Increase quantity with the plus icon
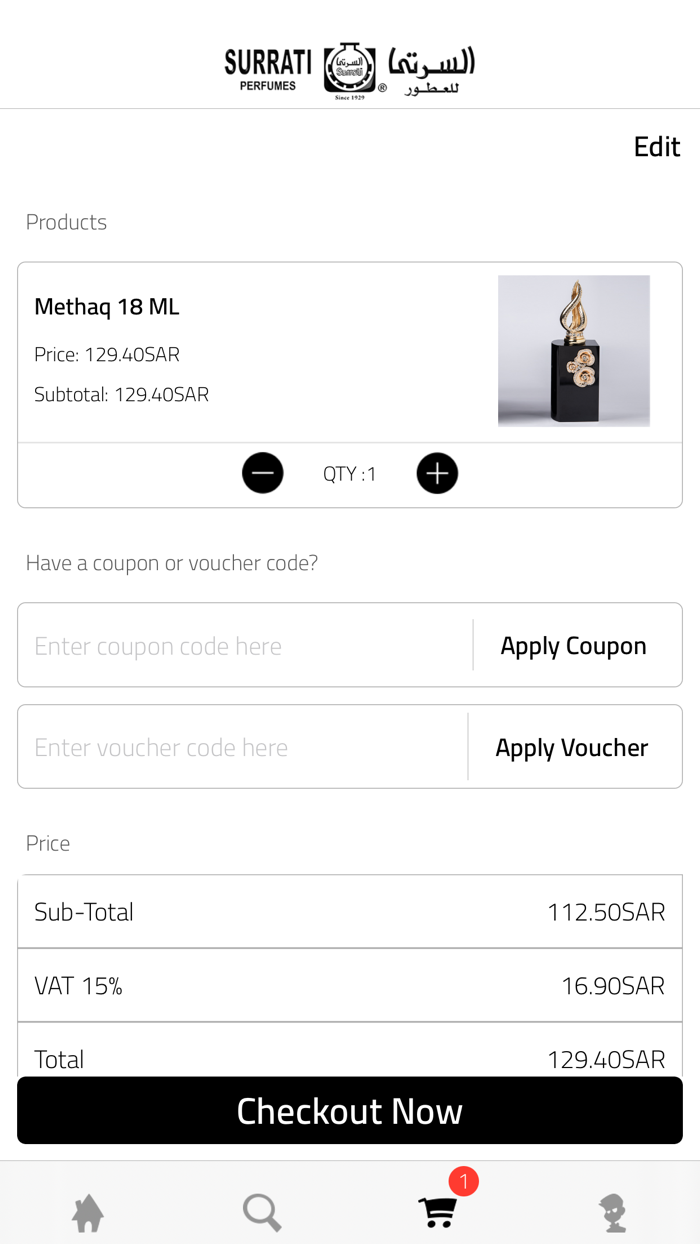The width and height of the screenshot is (700, 1244). (437, 473)
